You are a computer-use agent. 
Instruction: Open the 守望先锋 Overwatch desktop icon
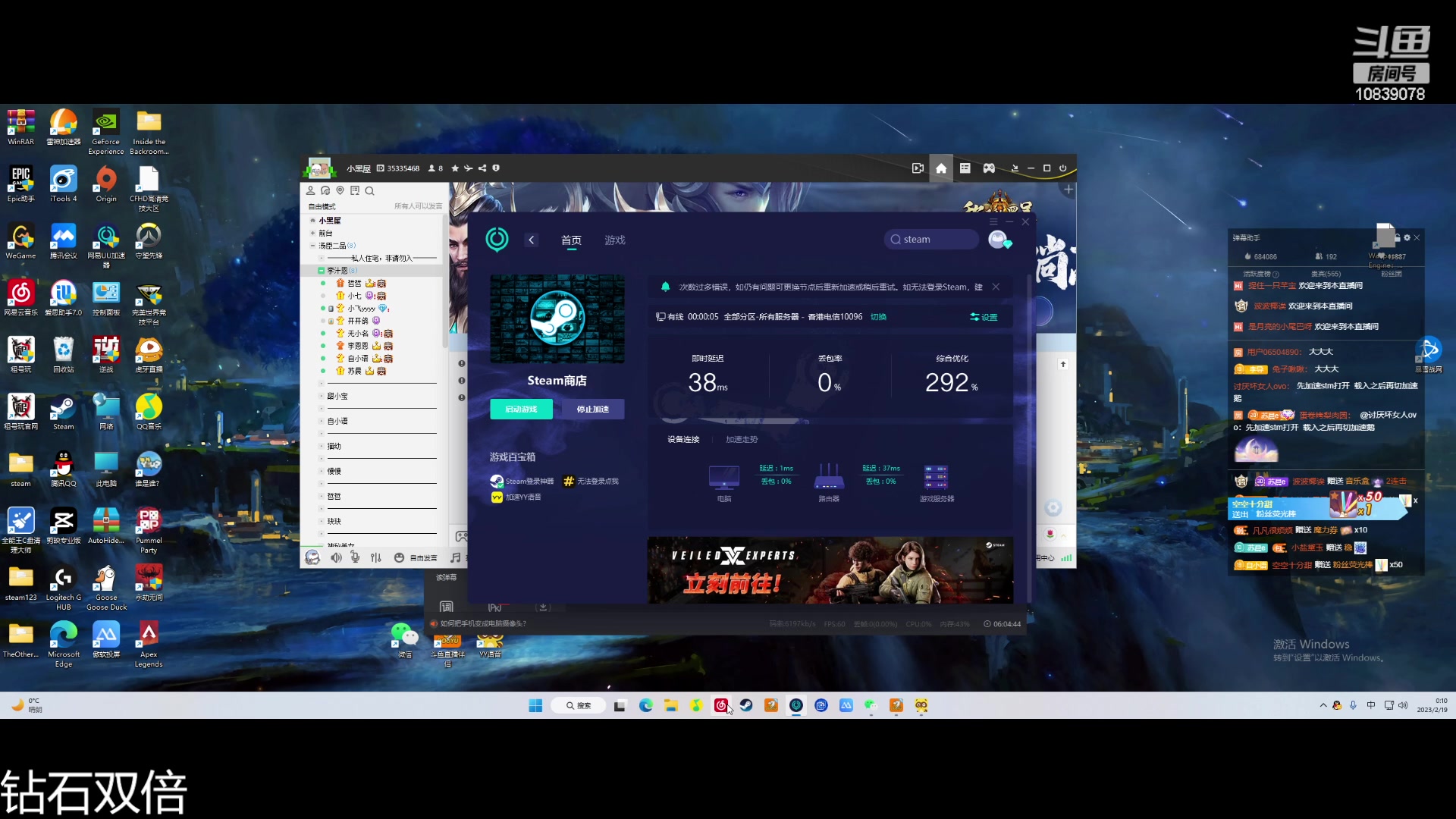[148, 241]
